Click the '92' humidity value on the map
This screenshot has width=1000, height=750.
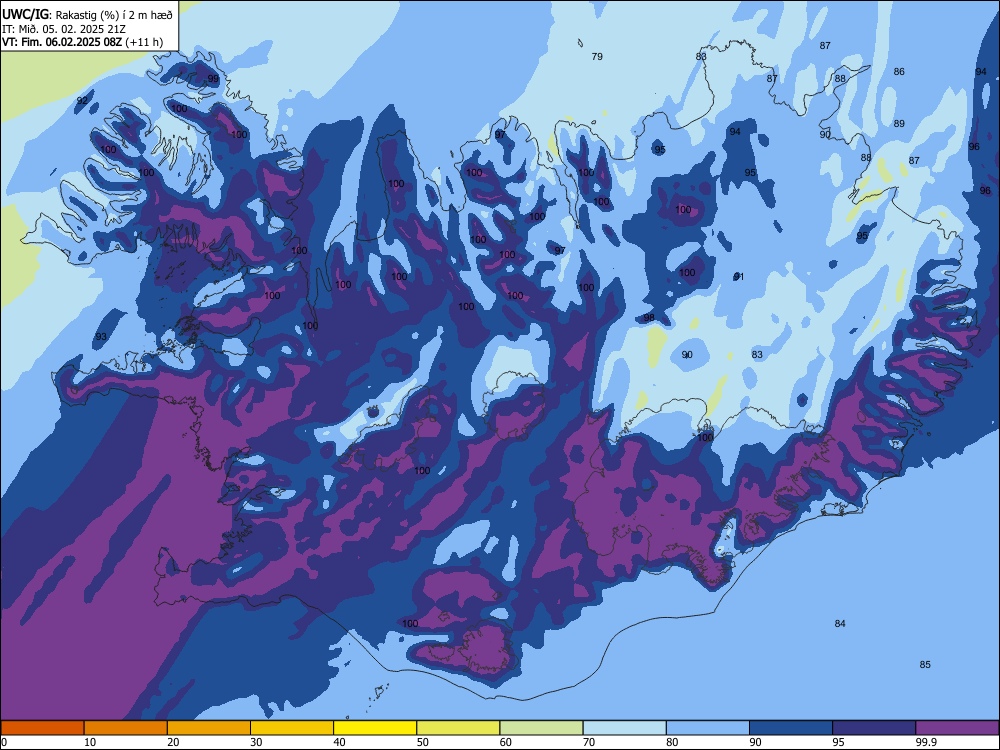[x=82, y=101]
